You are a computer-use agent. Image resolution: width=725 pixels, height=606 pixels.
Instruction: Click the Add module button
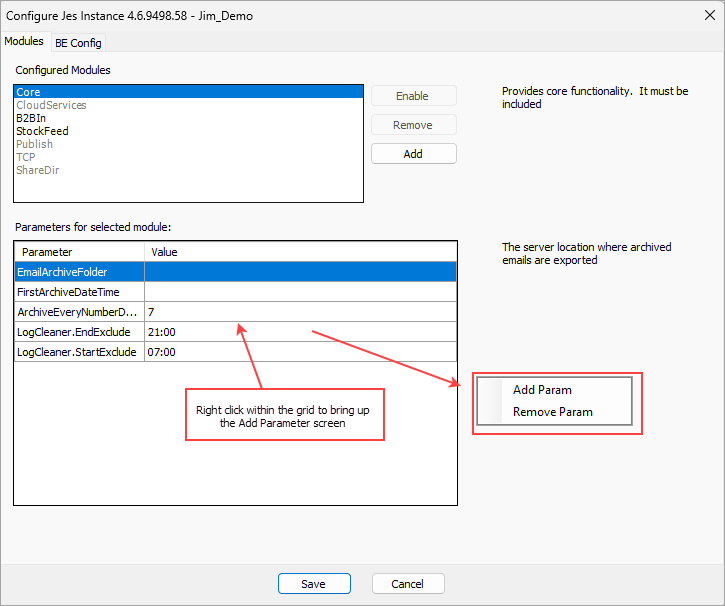[x=413, y=154]
